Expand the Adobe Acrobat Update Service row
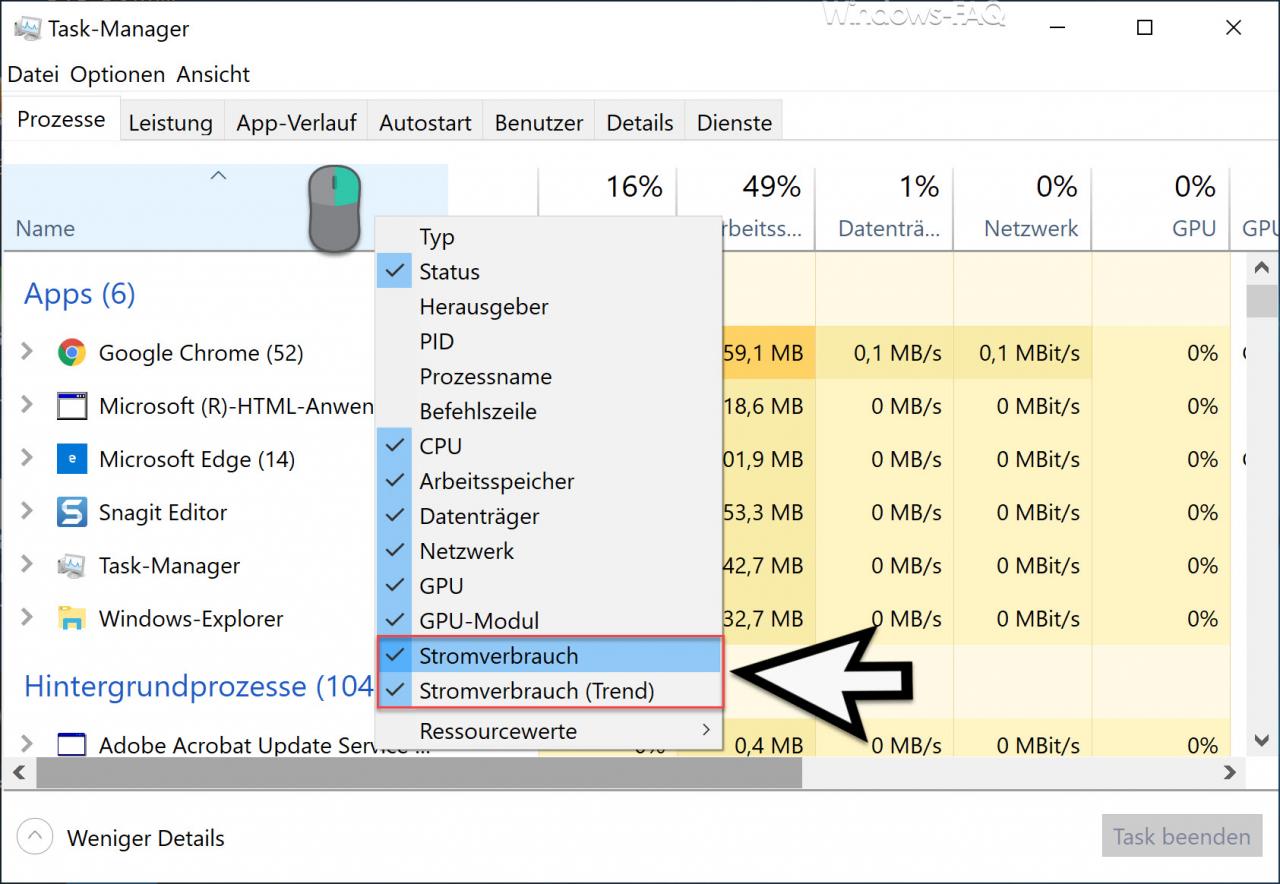The image size is (1280, 884). [27, 744]
